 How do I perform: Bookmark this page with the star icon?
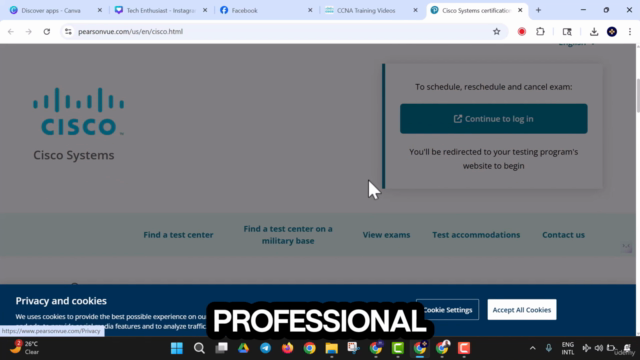[496, 31]
